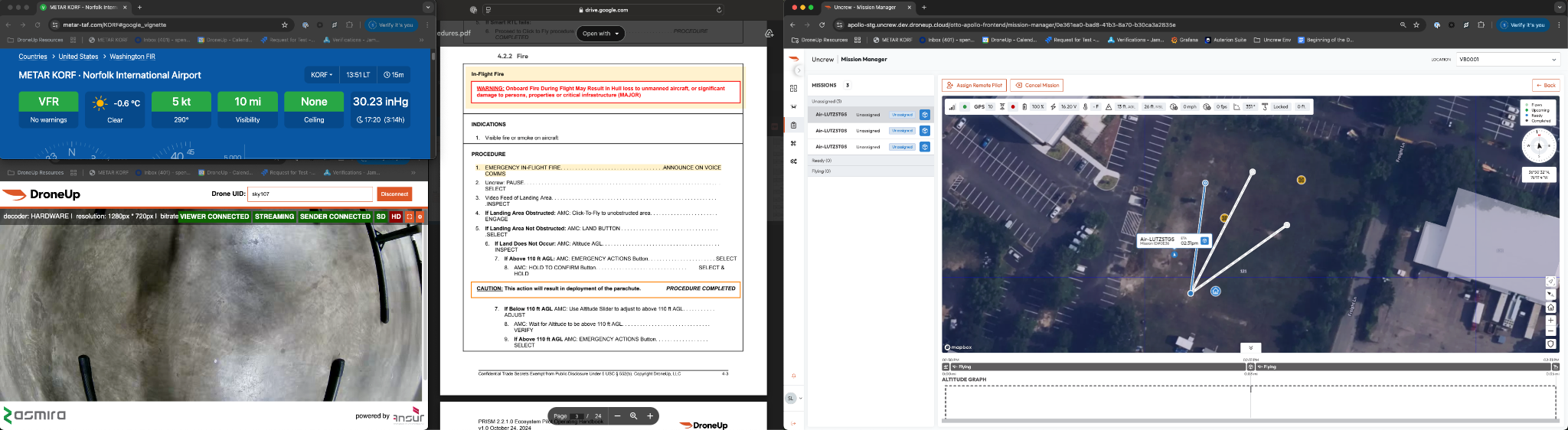Follow the Countries breadcrumb link
This screenshot has width=1568, height=430.
click(33, 57)
